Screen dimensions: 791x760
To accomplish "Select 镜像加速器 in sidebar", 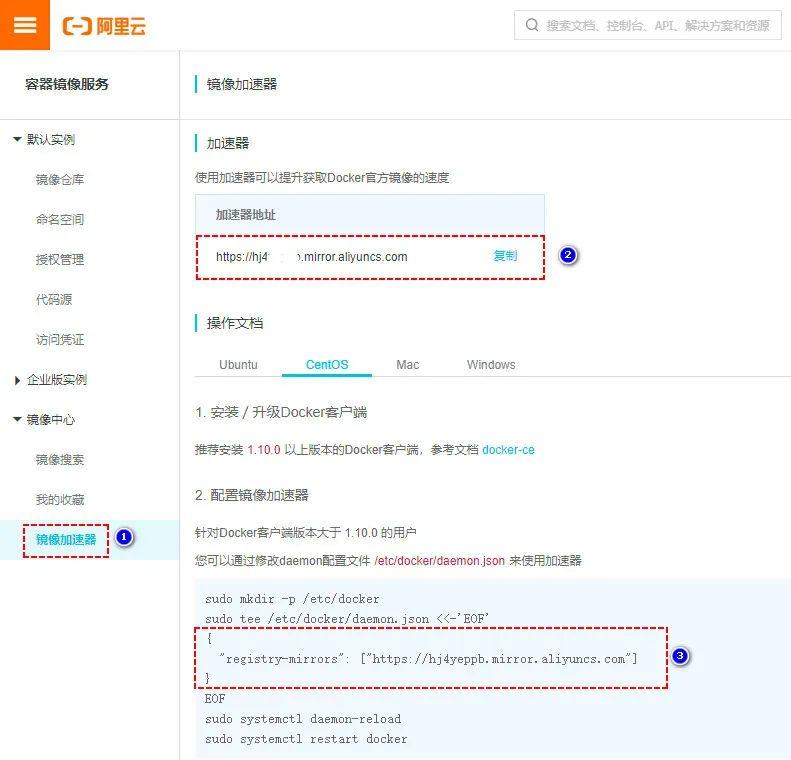I will [66, 540].
